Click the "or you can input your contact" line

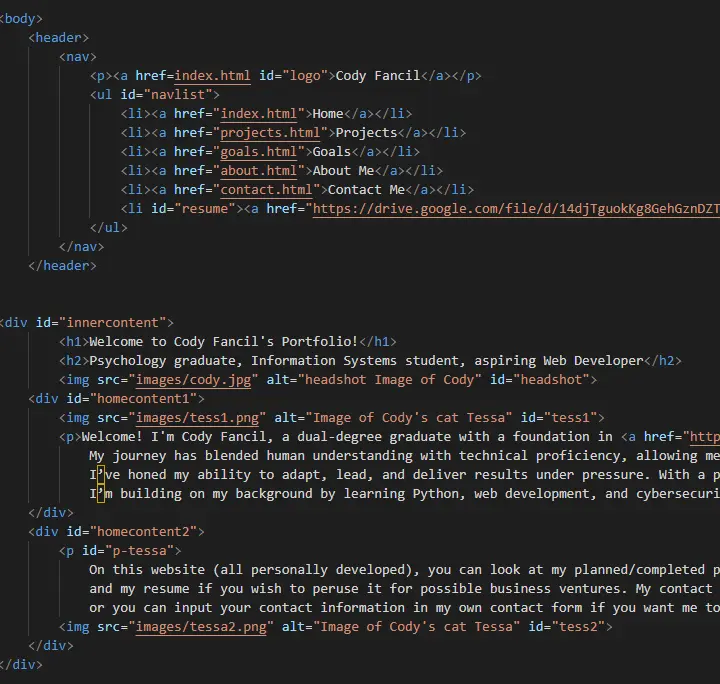(x=405, y=608)
